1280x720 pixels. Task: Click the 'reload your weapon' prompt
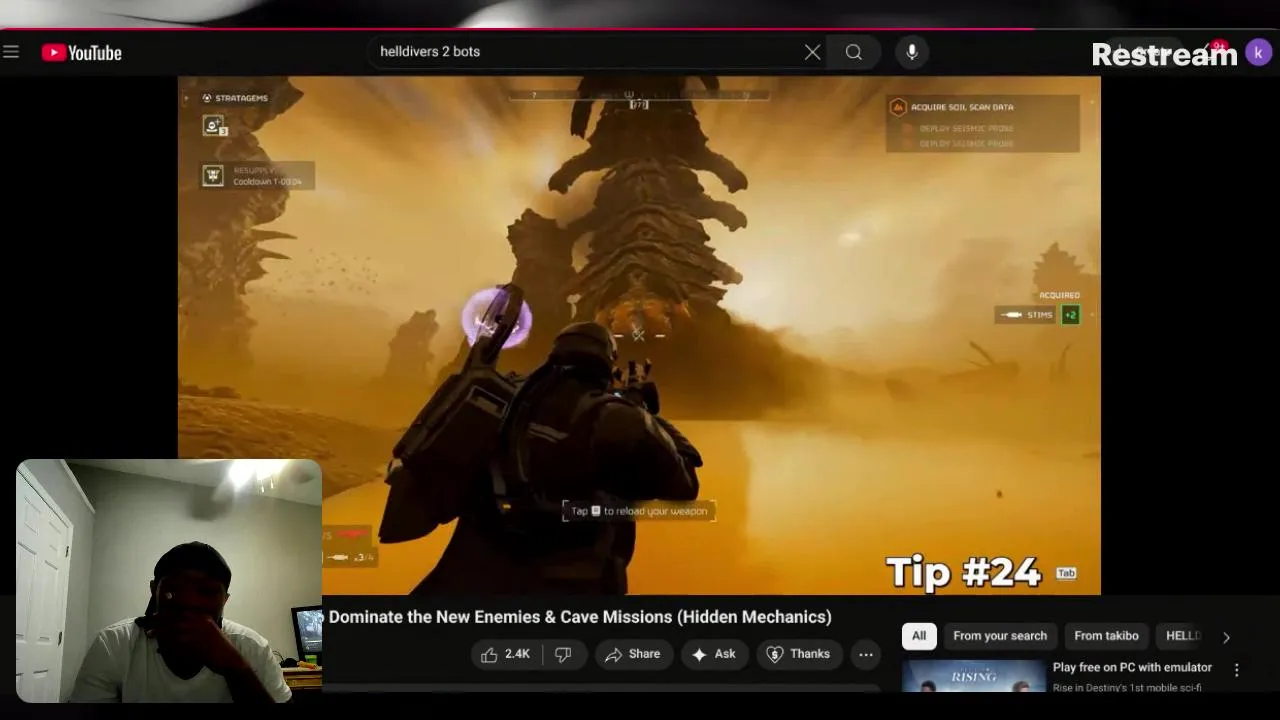[x=639, y=511]
